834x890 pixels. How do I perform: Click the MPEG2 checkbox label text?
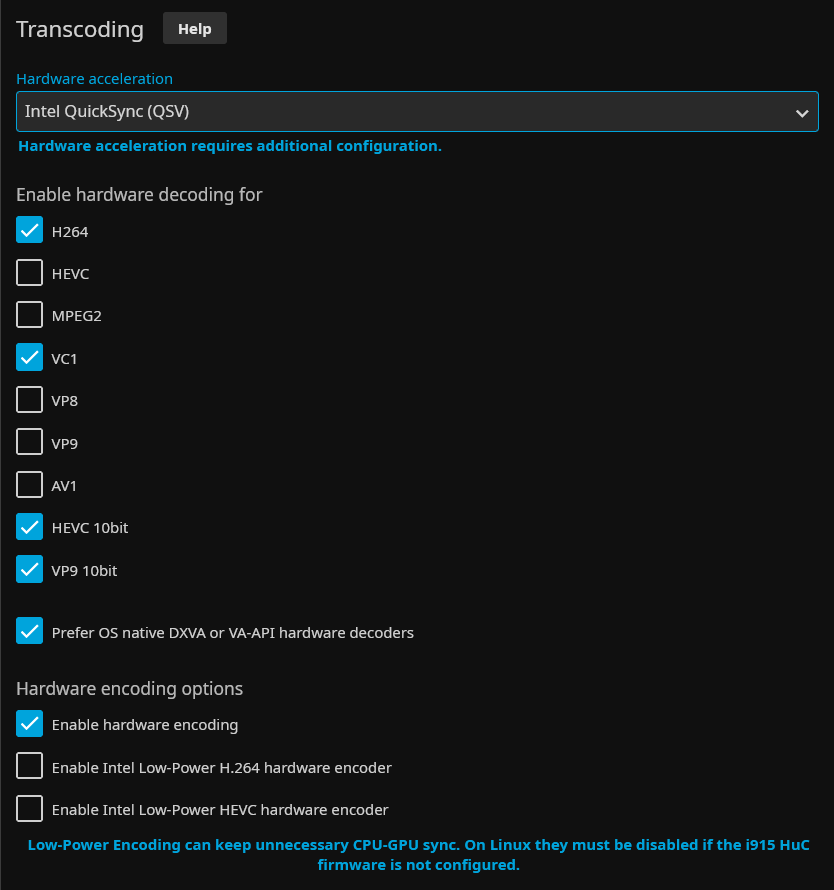pyautogui.click(x=77, y=316)
